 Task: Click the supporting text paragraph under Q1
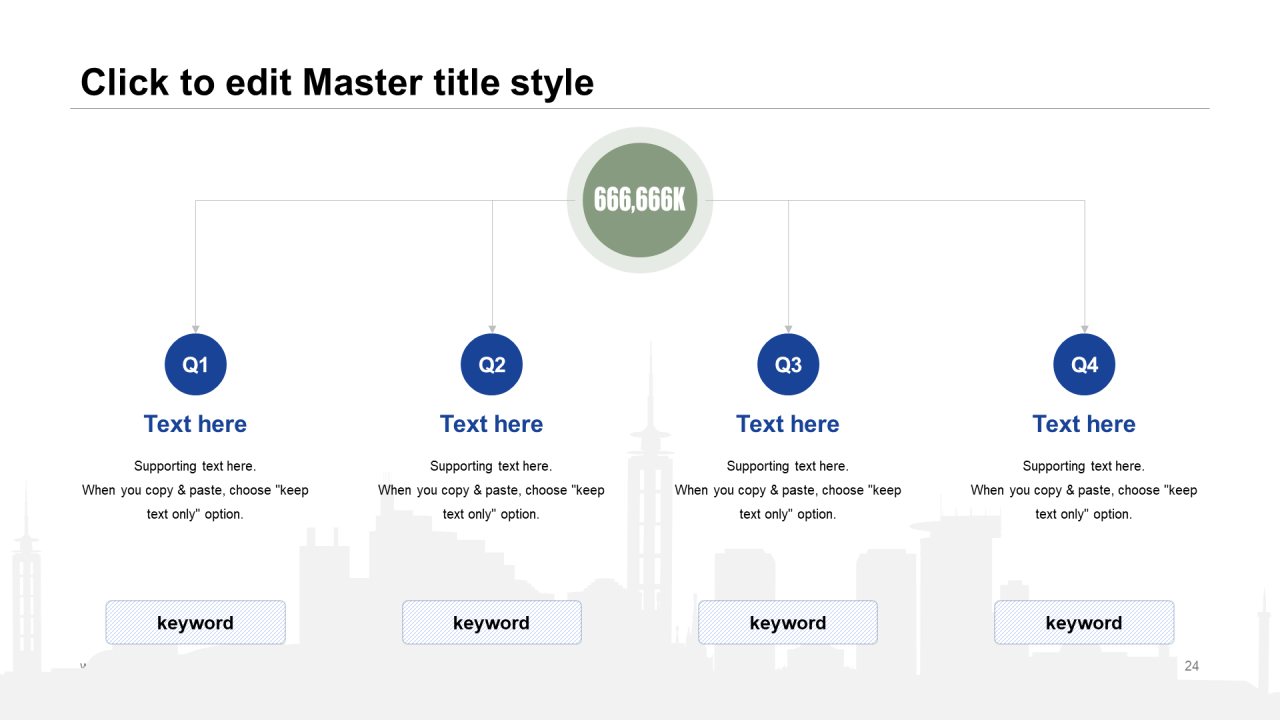point(195,490)
